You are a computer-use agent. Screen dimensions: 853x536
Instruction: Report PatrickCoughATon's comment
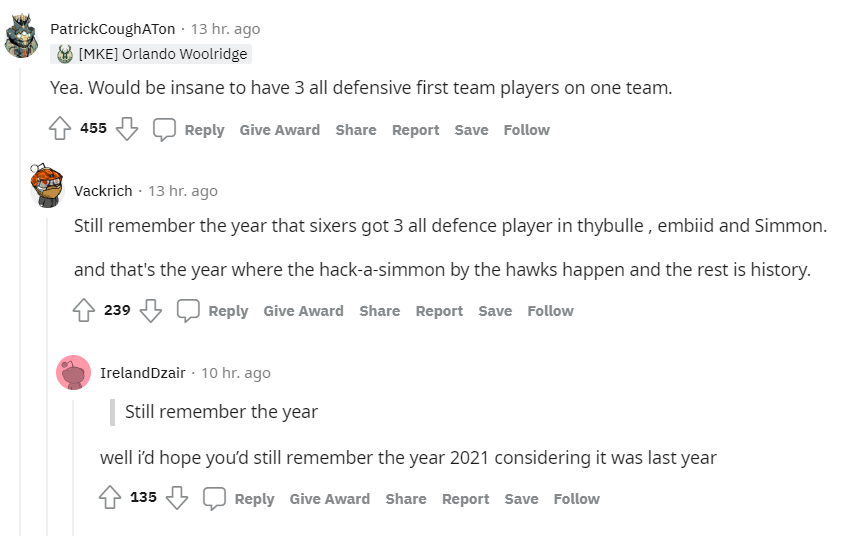415,130
